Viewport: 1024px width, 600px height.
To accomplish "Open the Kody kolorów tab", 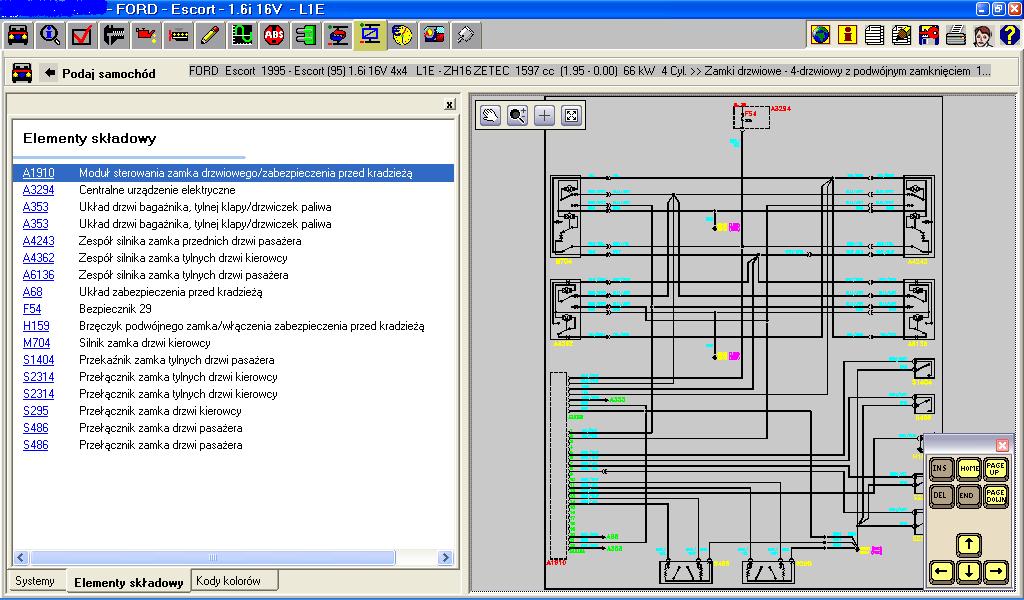I will (x=228, y=580).
